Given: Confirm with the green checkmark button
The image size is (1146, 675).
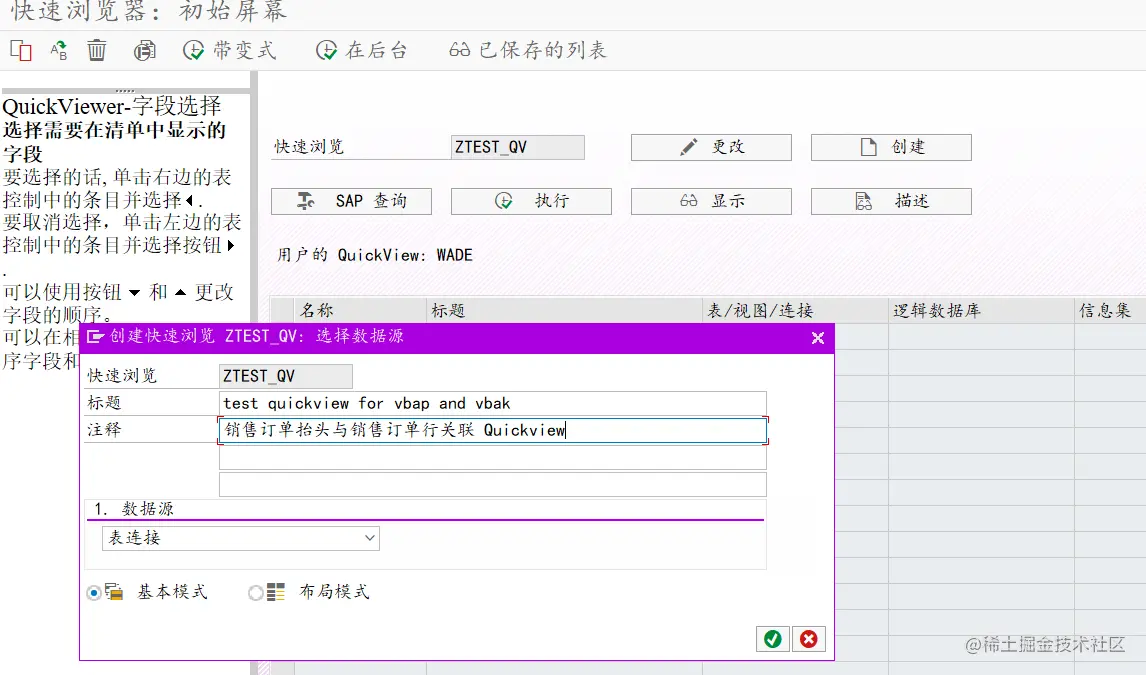Looking at the screenshot, I should pyautogui.click(x=773, y=639).
